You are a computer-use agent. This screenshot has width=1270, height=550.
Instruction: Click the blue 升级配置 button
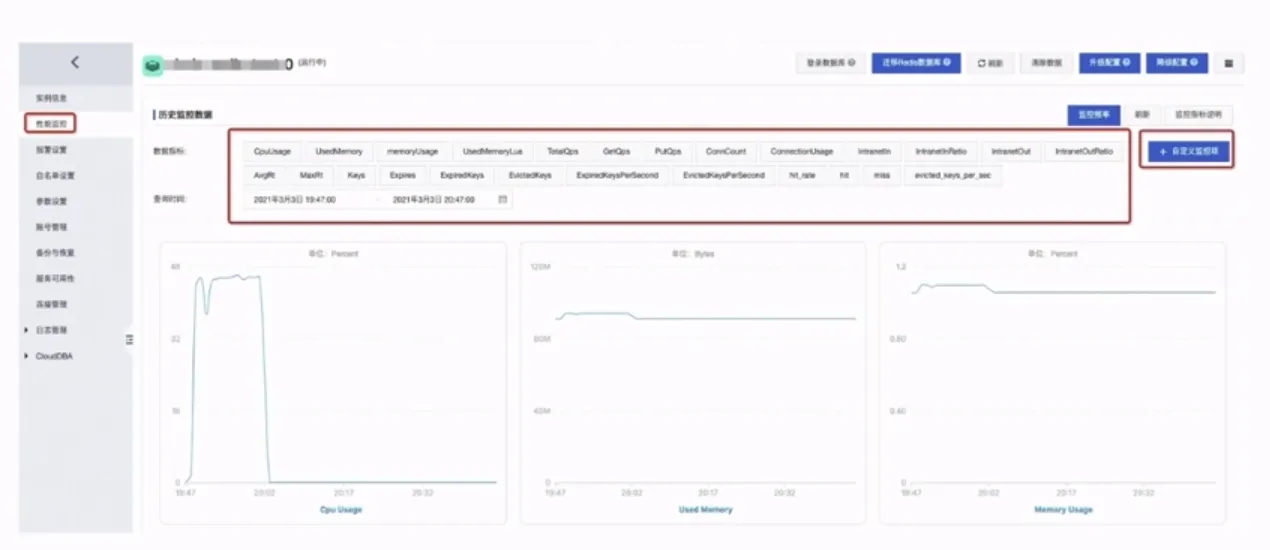pos(1109,63)
